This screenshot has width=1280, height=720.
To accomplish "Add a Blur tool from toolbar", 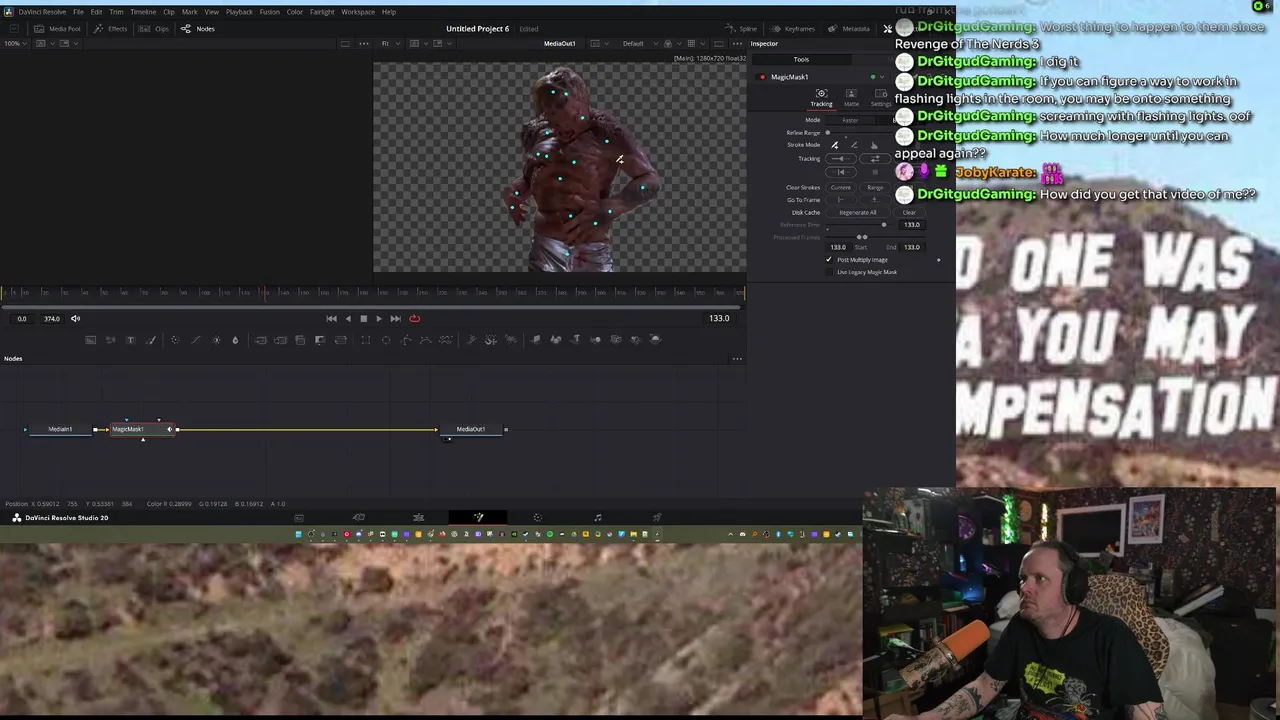I will [x=235, y=340].
